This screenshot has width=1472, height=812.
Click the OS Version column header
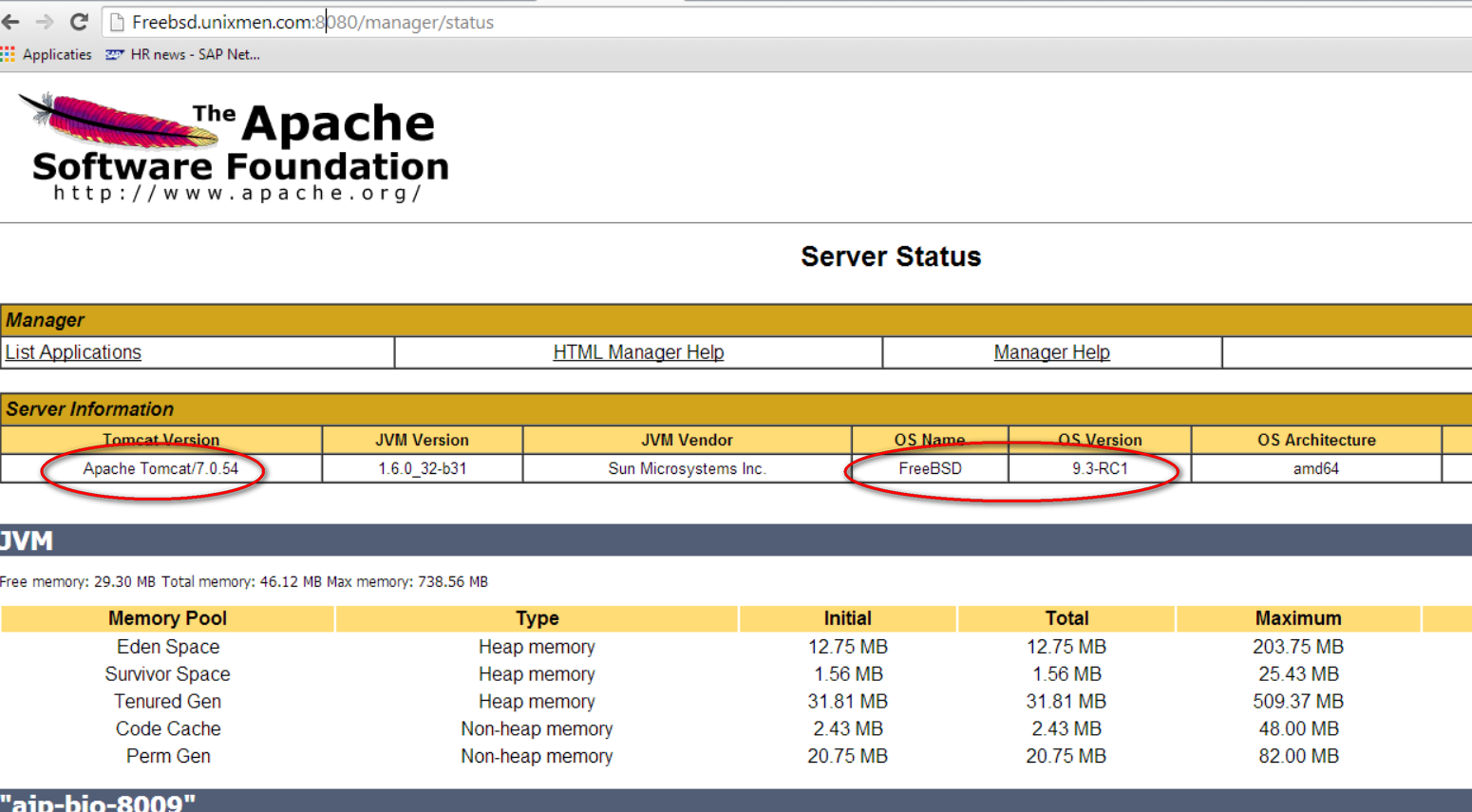pyautogui.click(x=1100, y=440)
